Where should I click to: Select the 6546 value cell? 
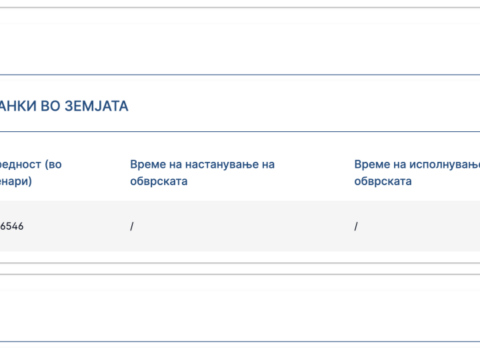12,226
